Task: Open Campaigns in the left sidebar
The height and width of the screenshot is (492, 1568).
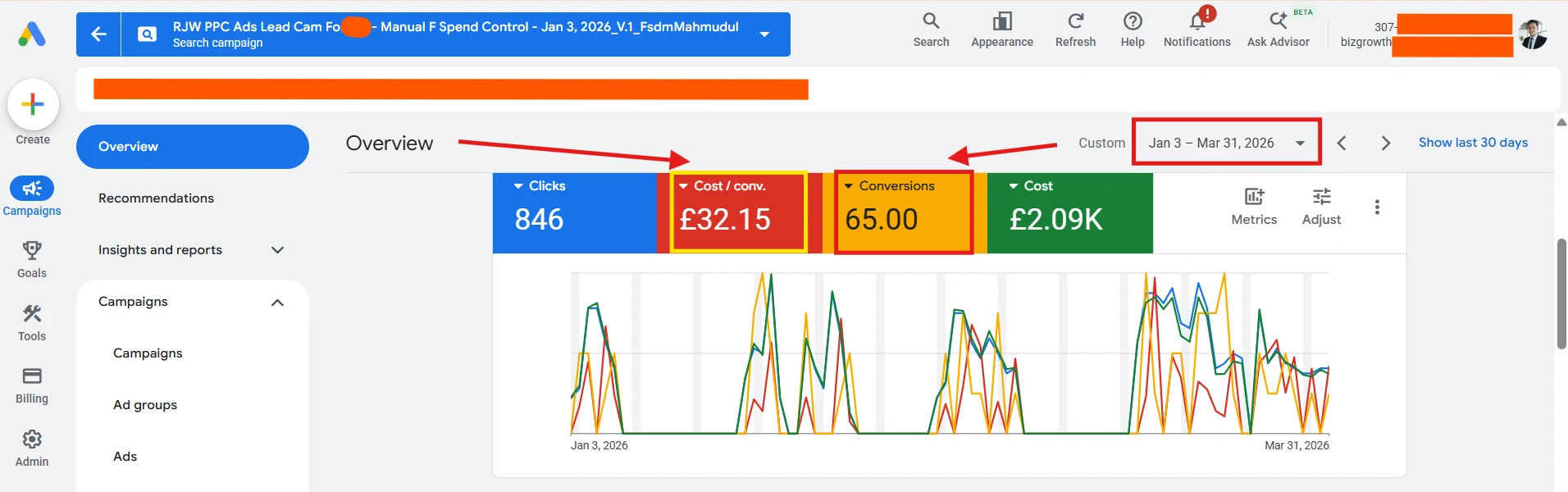Action: 32,197
